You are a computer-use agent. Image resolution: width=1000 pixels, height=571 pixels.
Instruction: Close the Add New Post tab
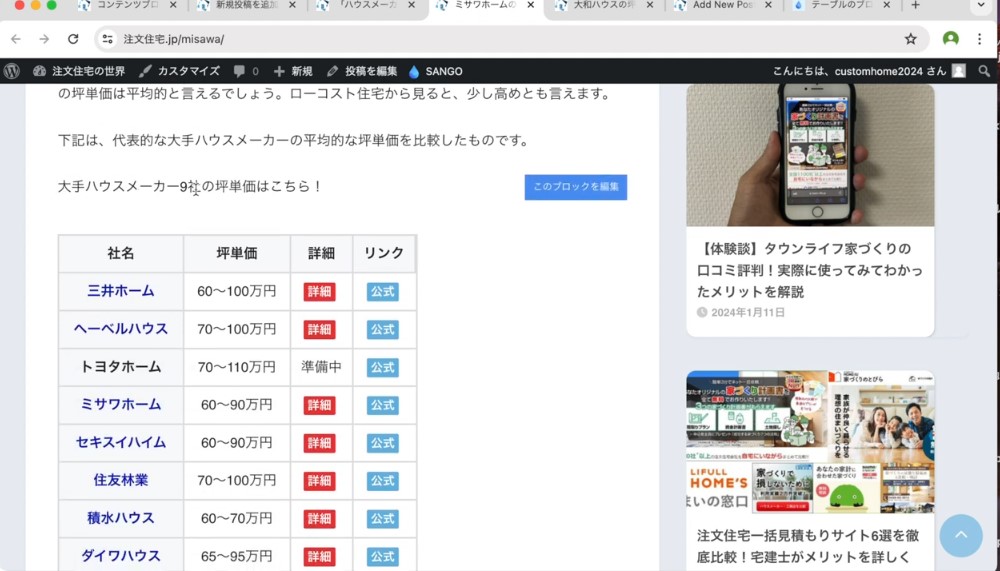[768, 5]
